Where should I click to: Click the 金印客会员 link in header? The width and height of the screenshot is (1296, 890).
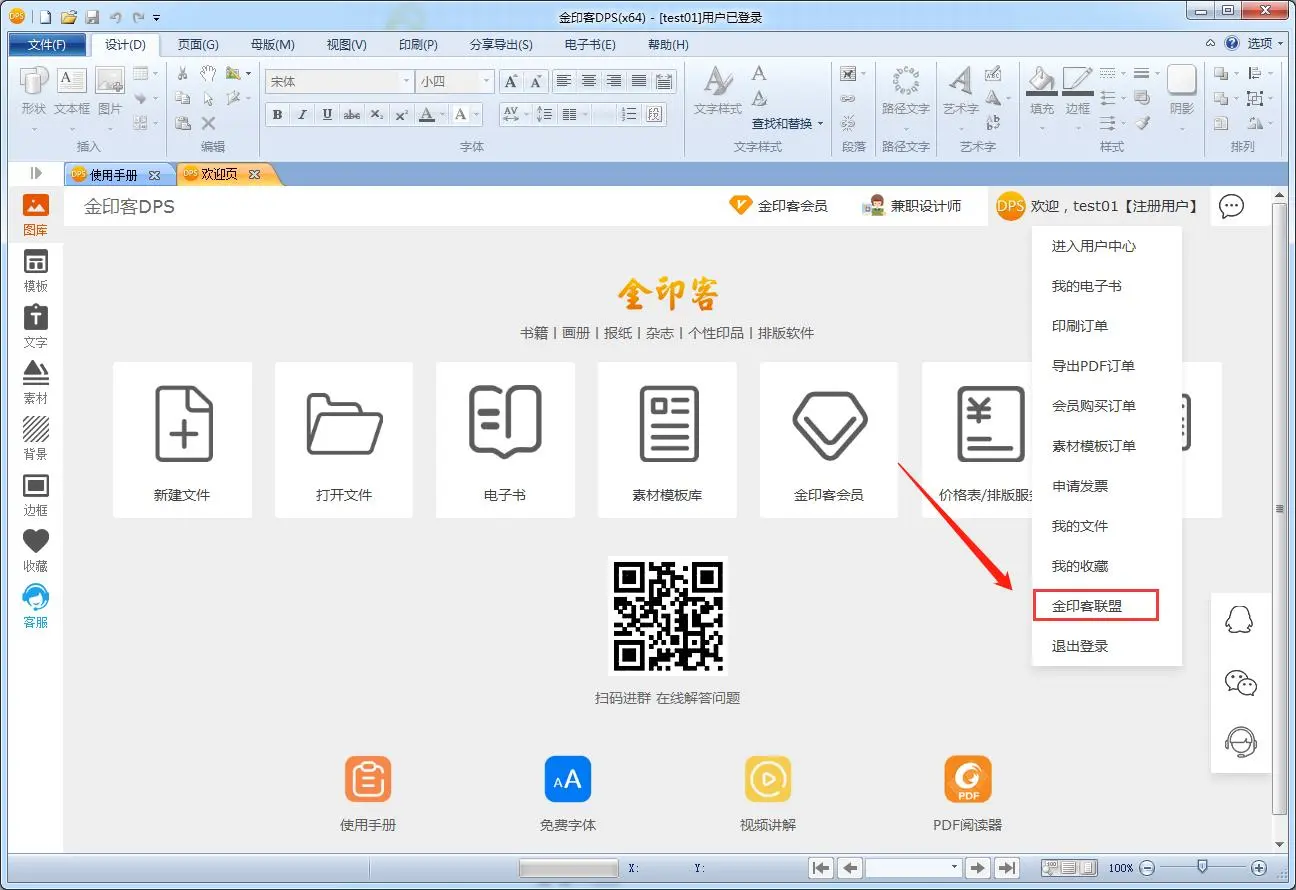click(778, 206)
